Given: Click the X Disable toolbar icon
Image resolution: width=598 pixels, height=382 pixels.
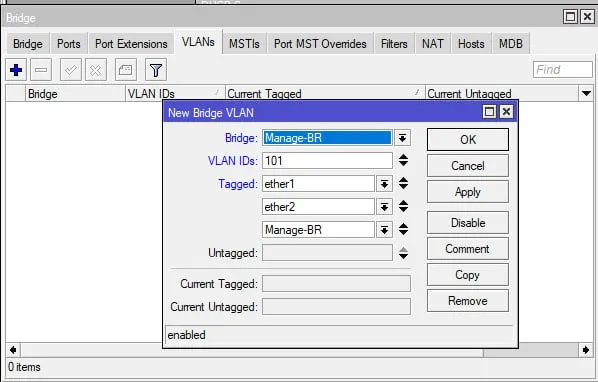Looking at the screenshot, I should pos(96,70).
